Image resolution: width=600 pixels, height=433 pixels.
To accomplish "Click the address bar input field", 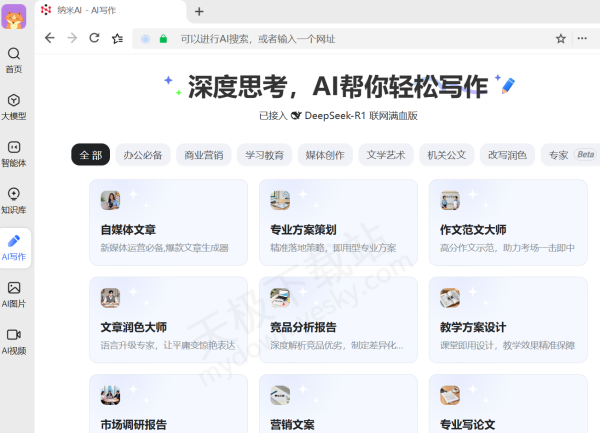I will [350, 39].
